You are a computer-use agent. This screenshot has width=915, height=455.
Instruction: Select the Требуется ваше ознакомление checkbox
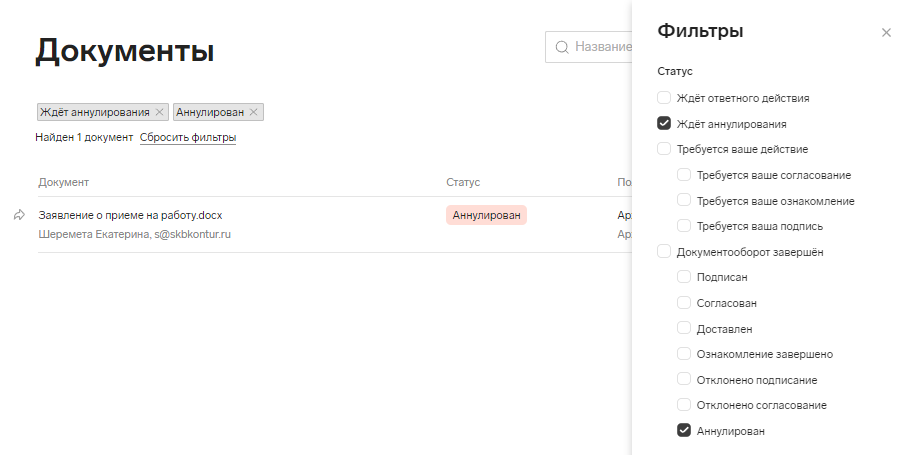pos(684,201)
